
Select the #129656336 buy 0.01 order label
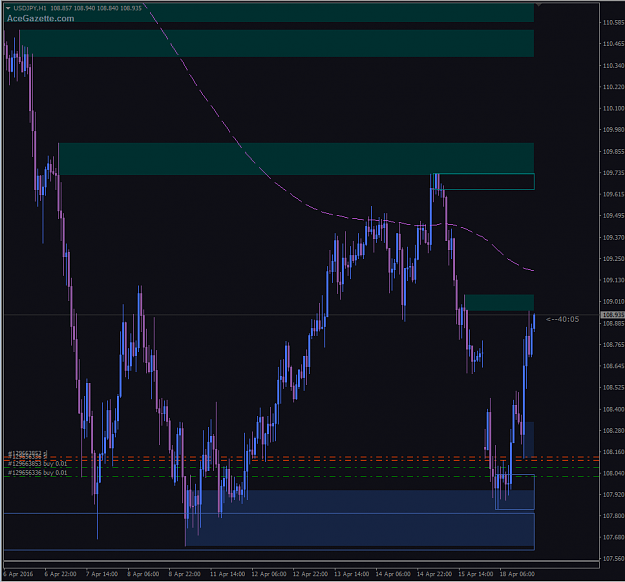click(37, 473)
